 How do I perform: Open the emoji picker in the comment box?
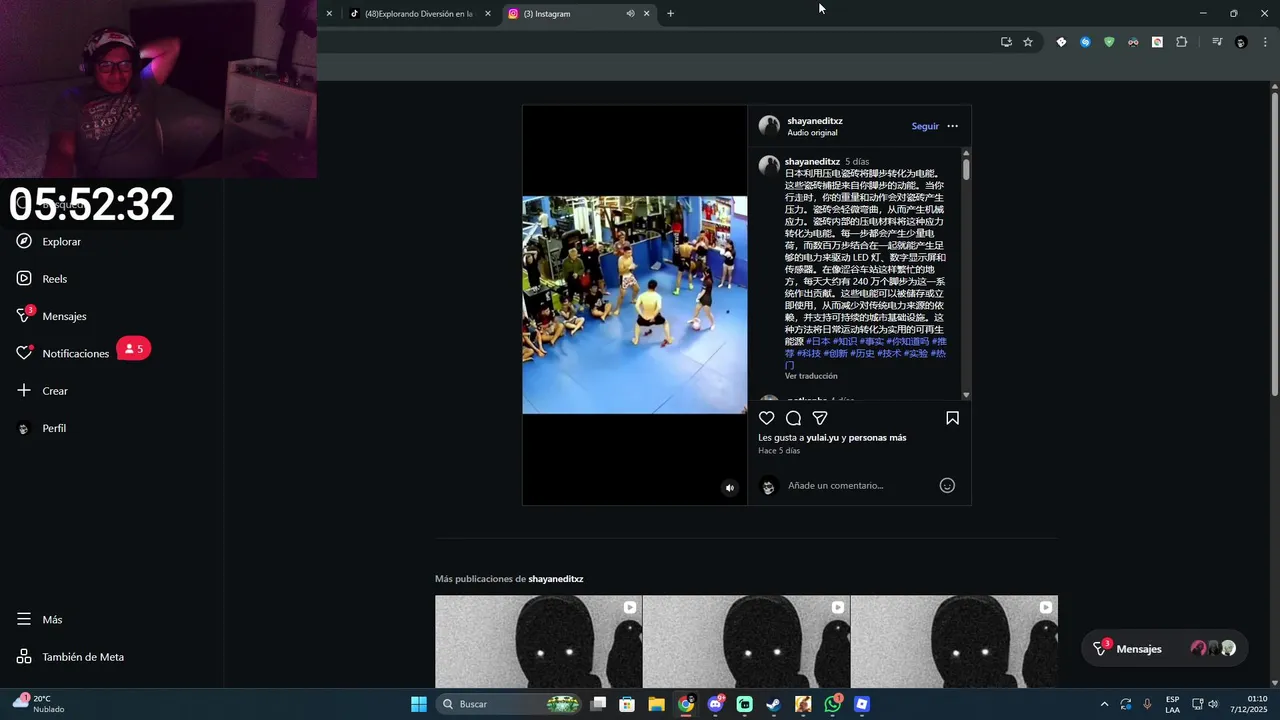[x=947, y=485]
